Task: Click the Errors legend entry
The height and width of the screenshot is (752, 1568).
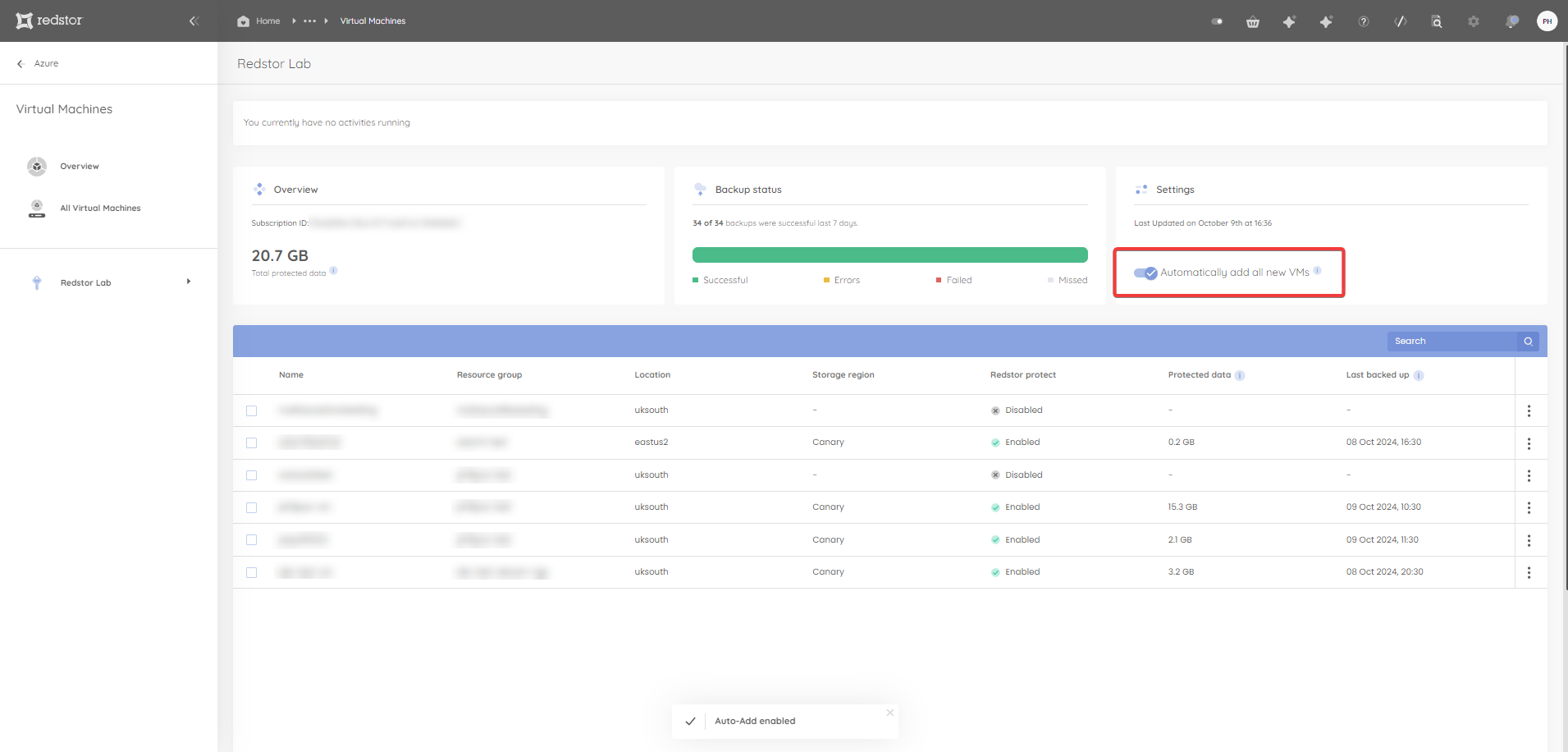Action: [842, 281]
